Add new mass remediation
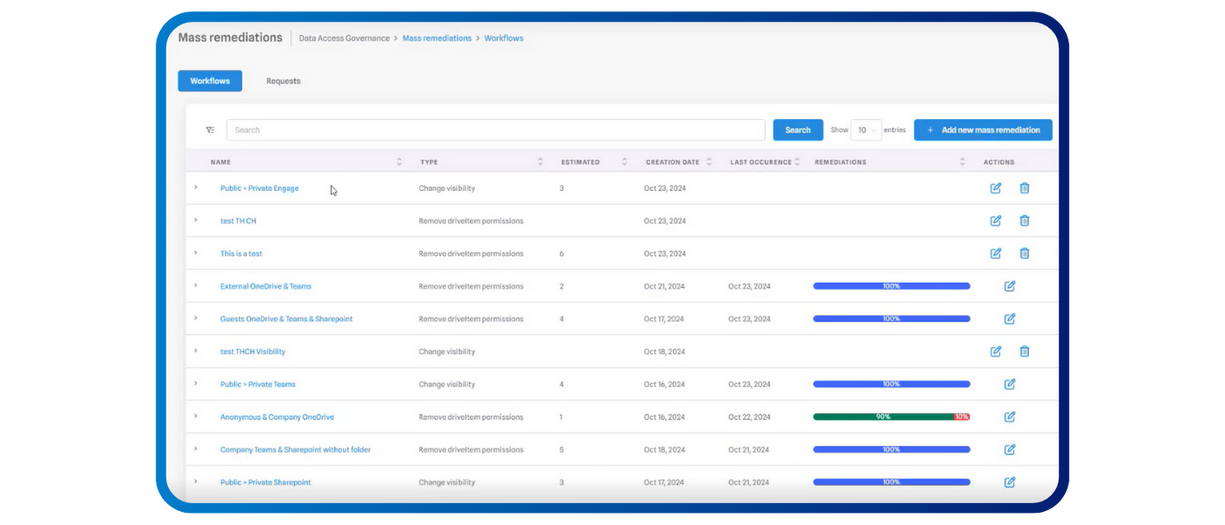1225x525 pixels. [982, 130]
